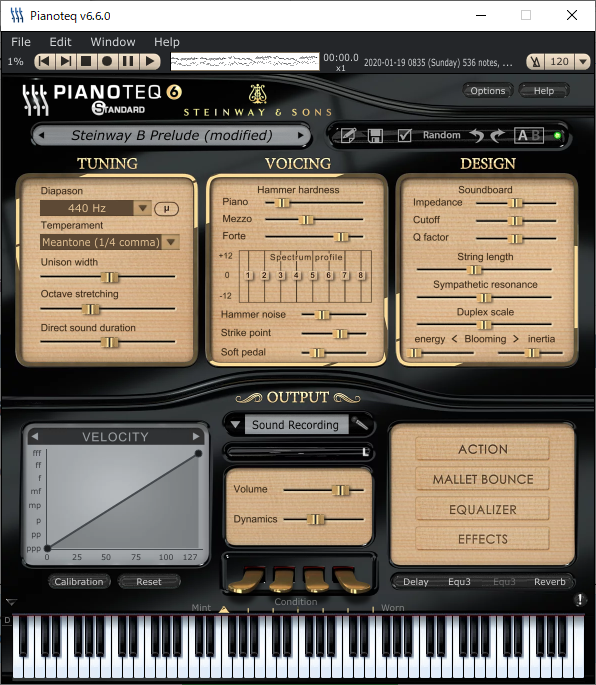Click the next velocity curve right arrow
Image resolution: width=596 pixels, height=685 pixels.
coord(196,436)
